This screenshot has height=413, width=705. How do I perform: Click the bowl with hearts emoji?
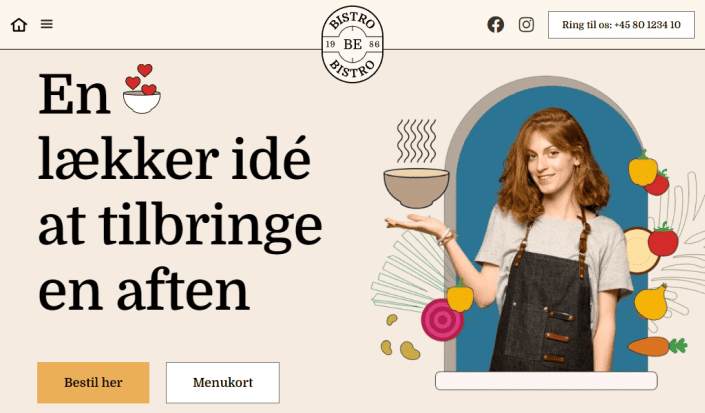click(x=142, y=89)
